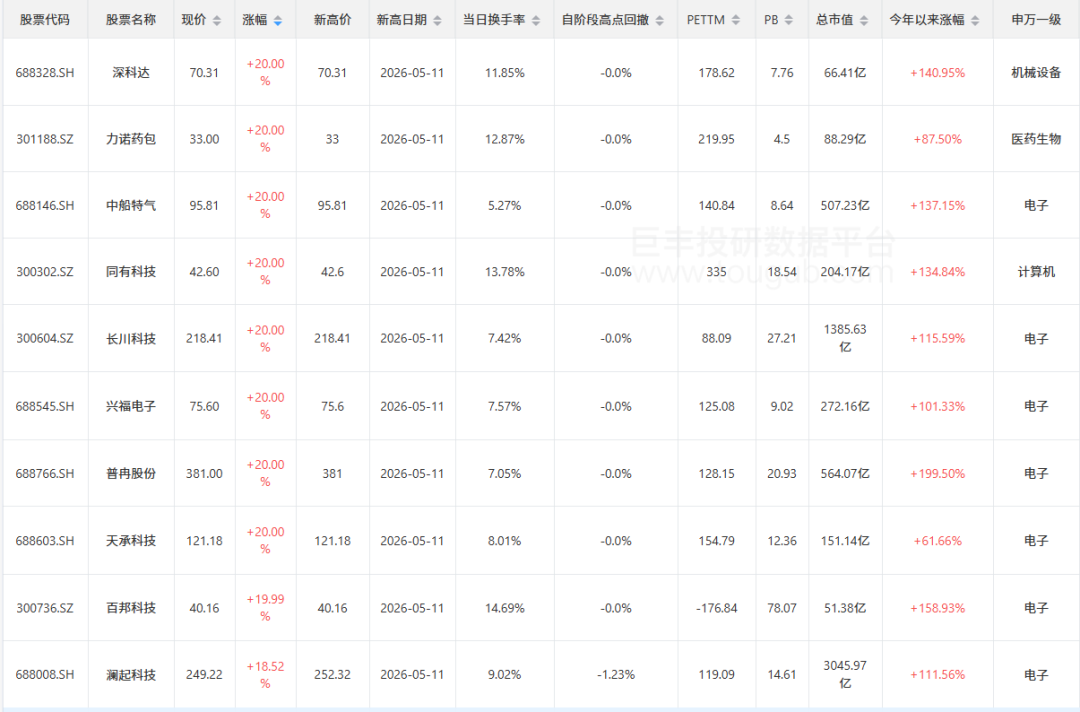Click drawdown value -1.23%
This screenshot has width=1080, height=712.
point(616,675)
